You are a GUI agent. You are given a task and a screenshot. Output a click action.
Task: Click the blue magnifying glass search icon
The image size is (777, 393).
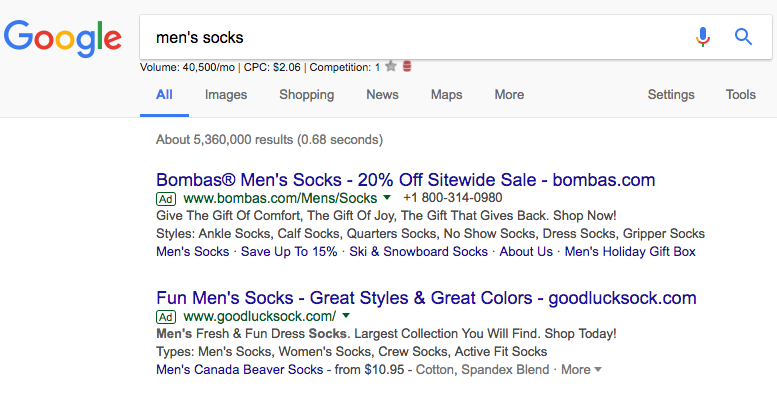(x=743, y=37)
